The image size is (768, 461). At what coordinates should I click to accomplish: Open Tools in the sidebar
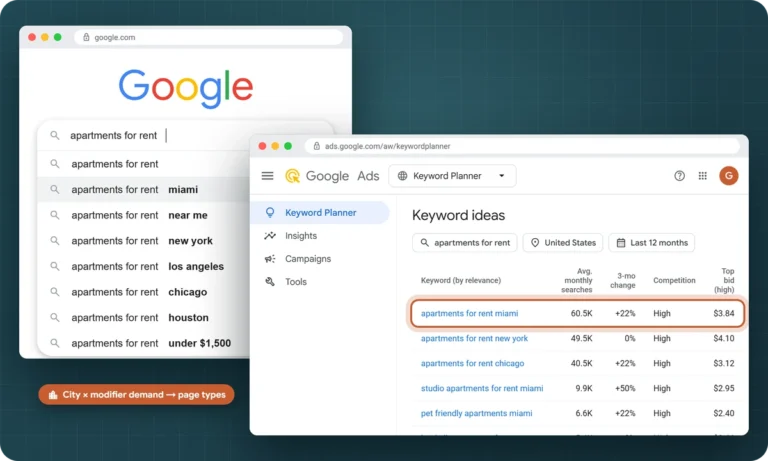click(x=286, y=282)
